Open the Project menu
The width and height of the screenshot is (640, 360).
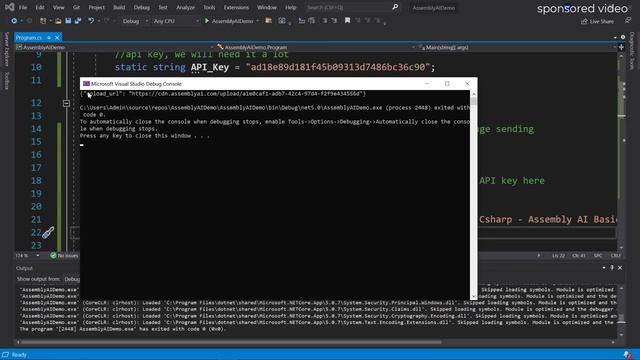coord(97,7)
